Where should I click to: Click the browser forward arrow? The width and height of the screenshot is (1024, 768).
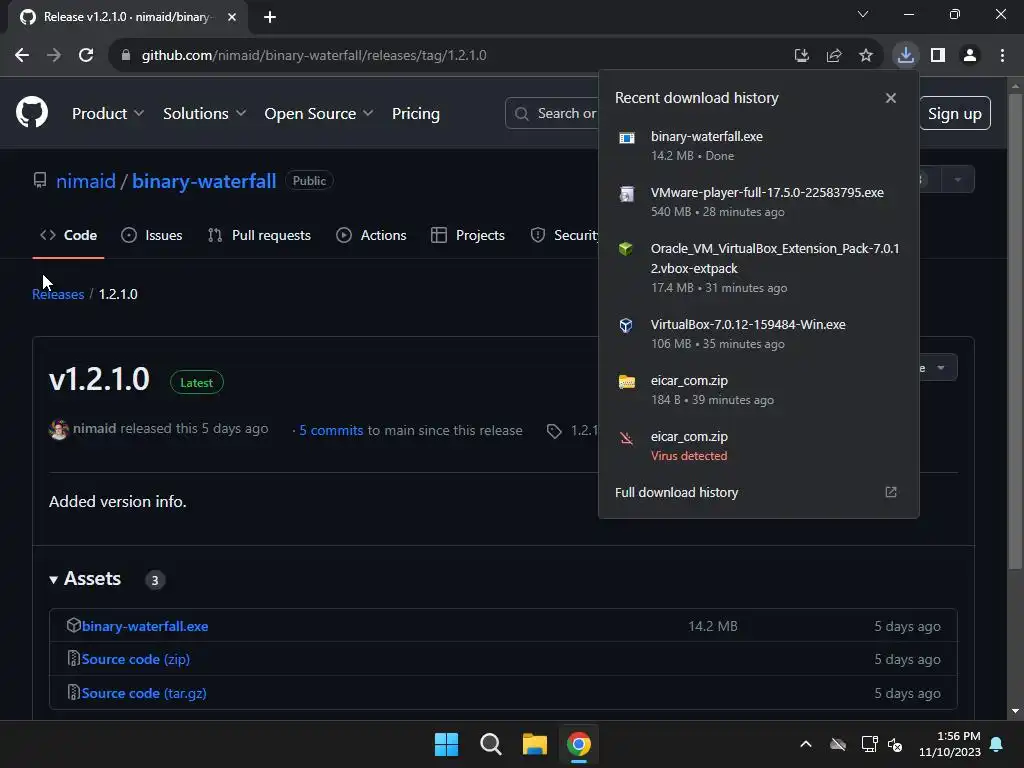(x=54, y=56)
